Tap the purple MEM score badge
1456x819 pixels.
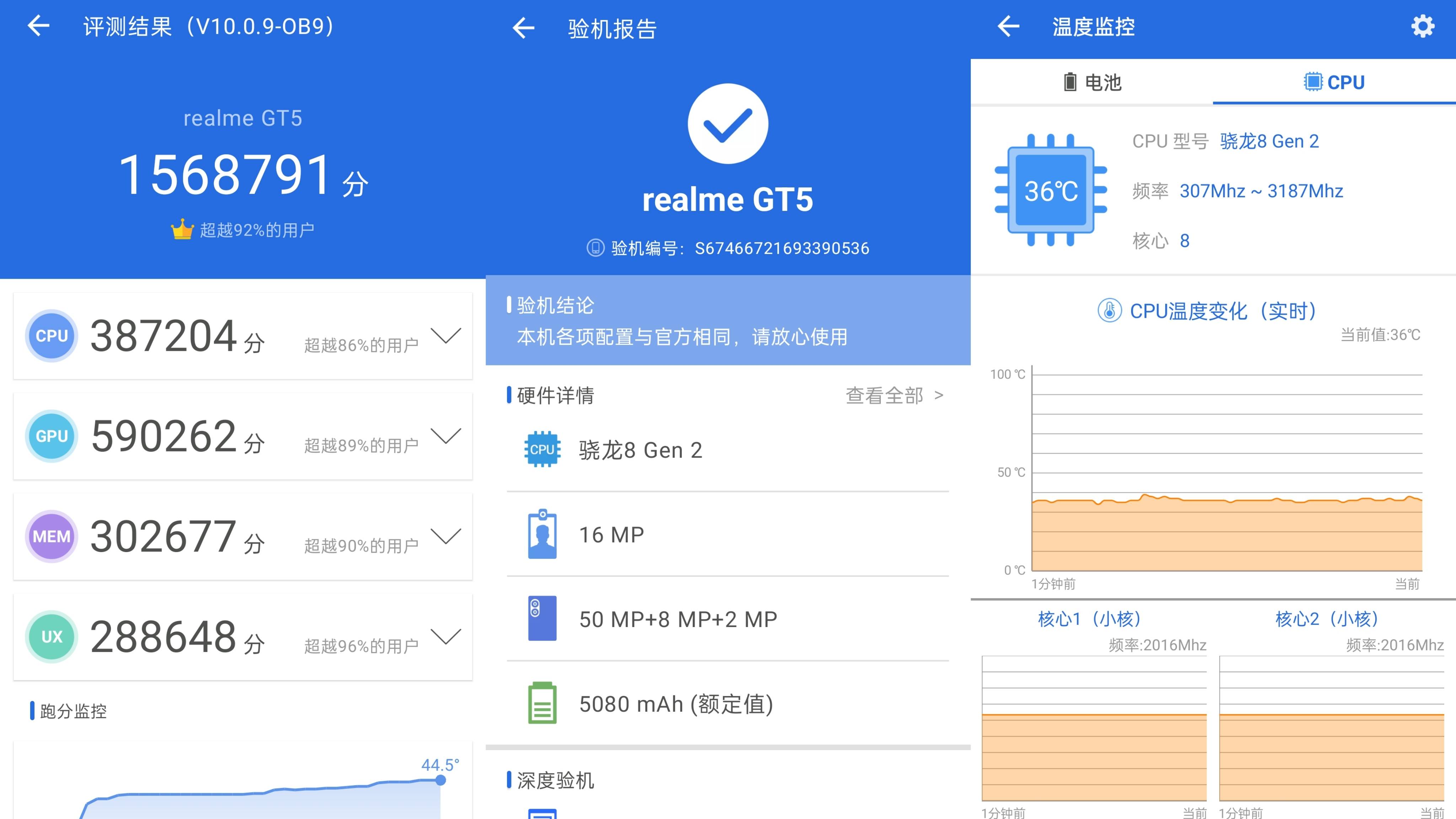coord(52,536)
